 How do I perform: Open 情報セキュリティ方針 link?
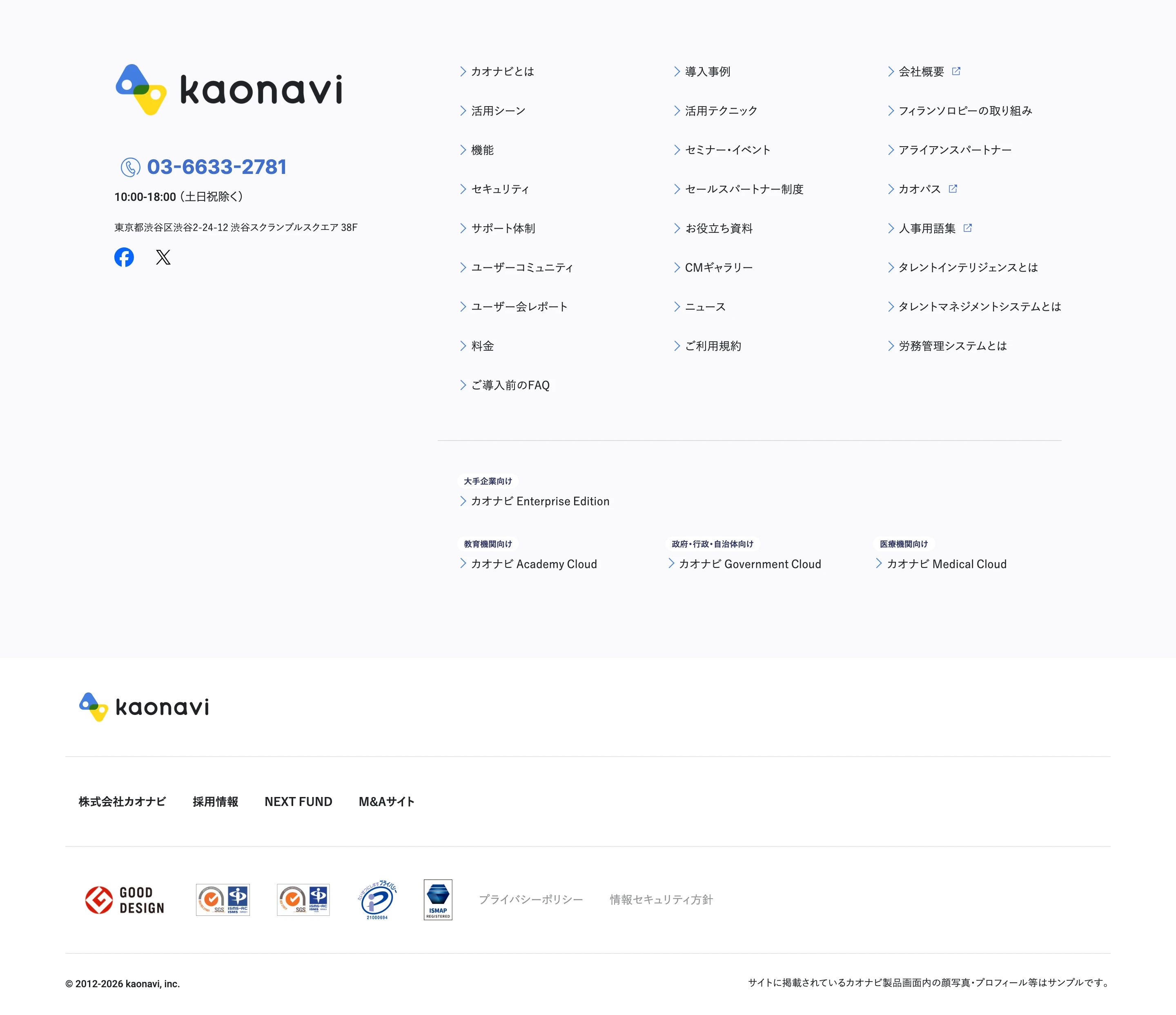pyautogui.click(x=661, y=900)
